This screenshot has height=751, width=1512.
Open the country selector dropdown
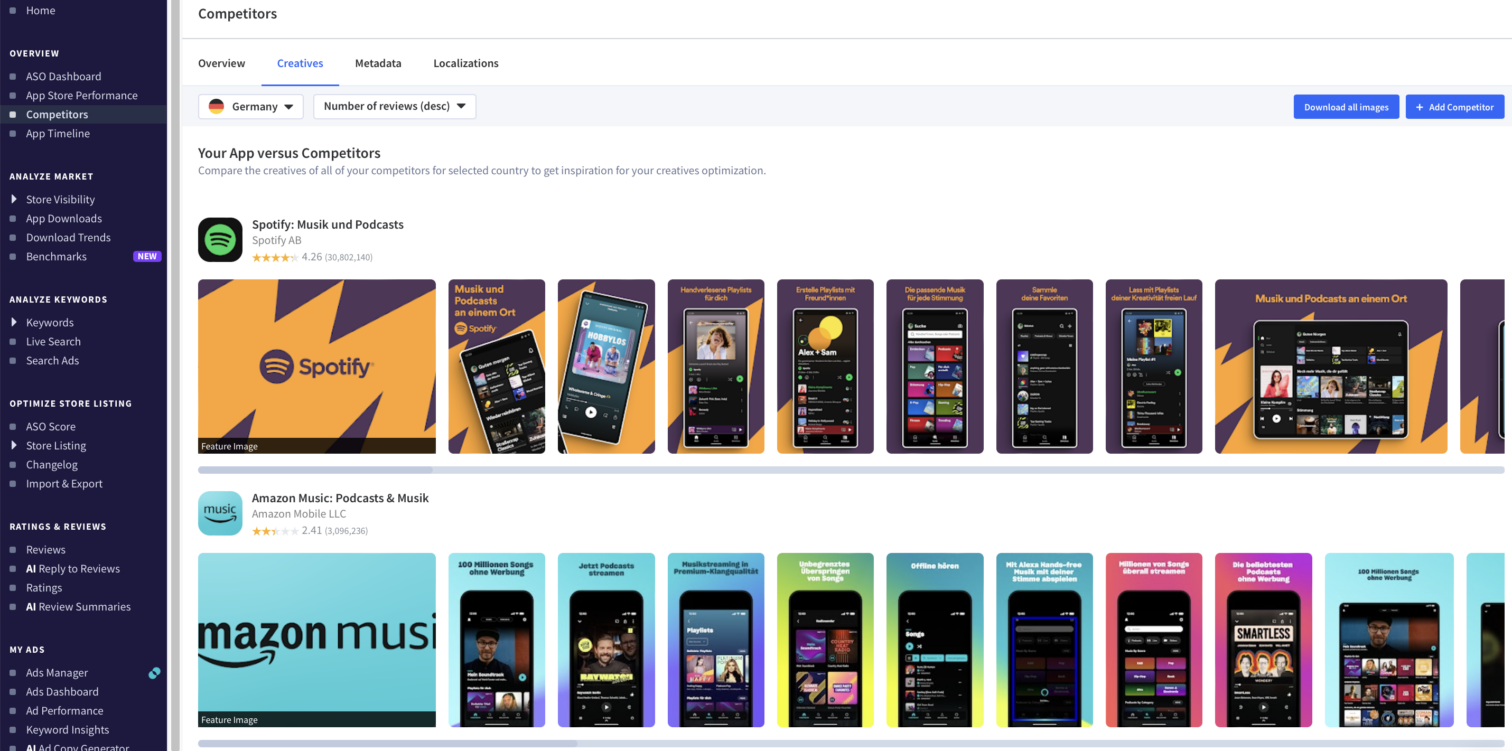click(x=250, y=106)
